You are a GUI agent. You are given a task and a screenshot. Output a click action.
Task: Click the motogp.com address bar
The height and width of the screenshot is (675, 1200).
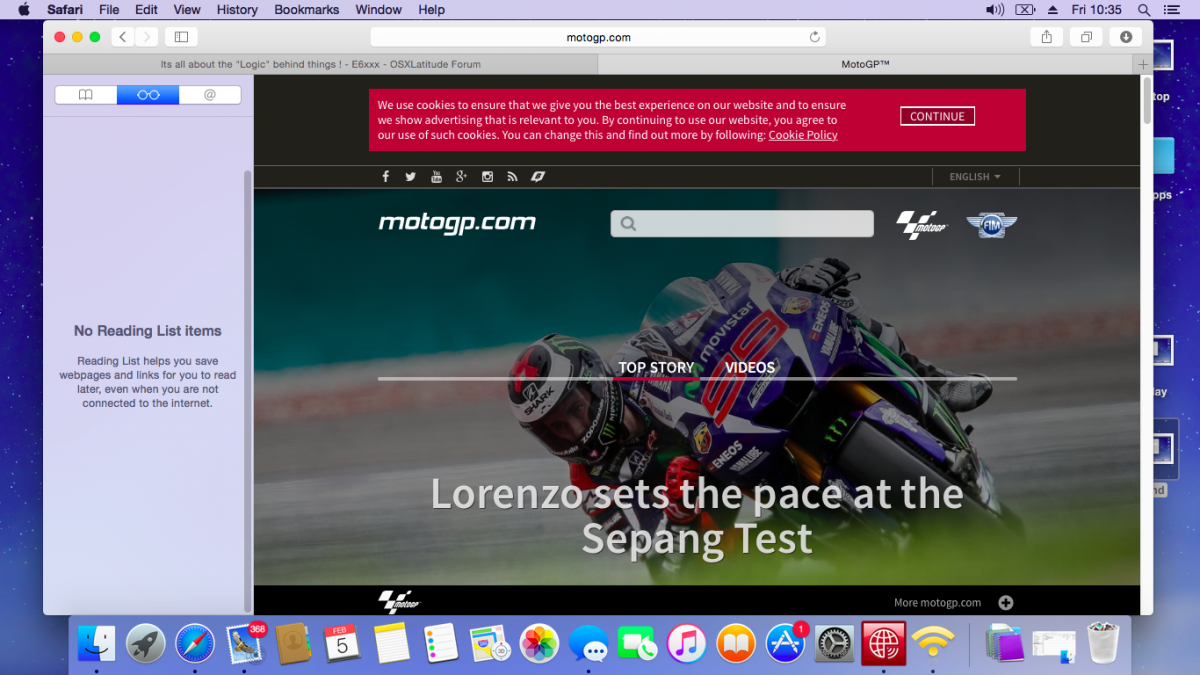pos(598,37)
